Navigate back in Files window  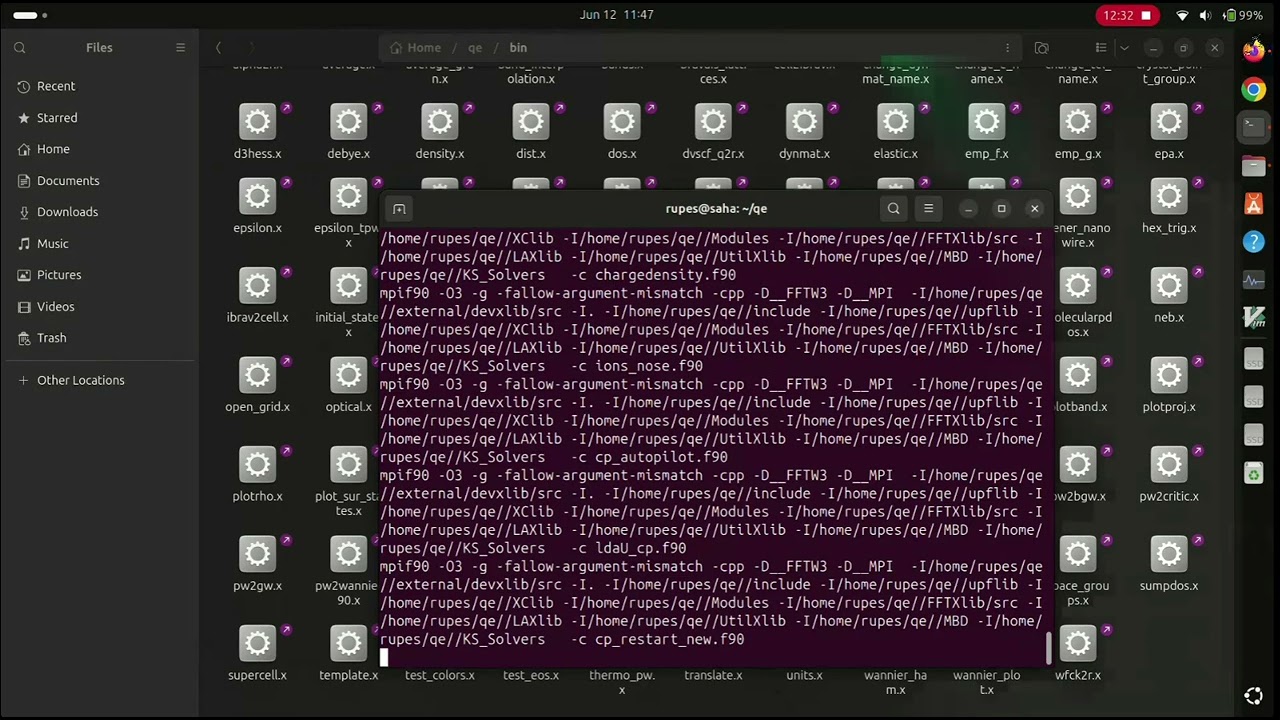click(218, 47)
